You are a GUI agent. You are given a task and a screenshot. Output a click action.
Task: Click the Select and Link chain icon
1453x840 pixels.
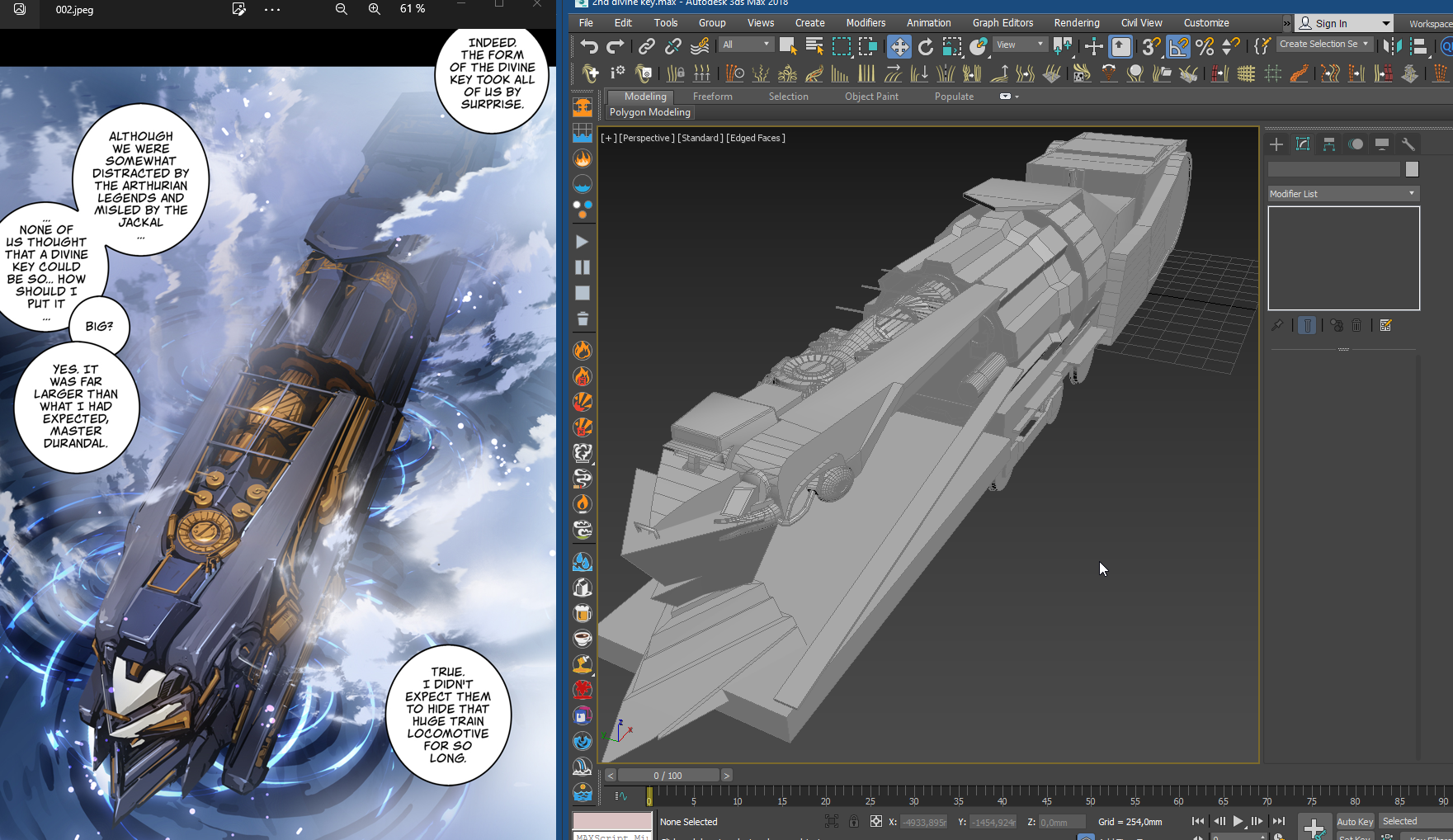click(647, 47)
